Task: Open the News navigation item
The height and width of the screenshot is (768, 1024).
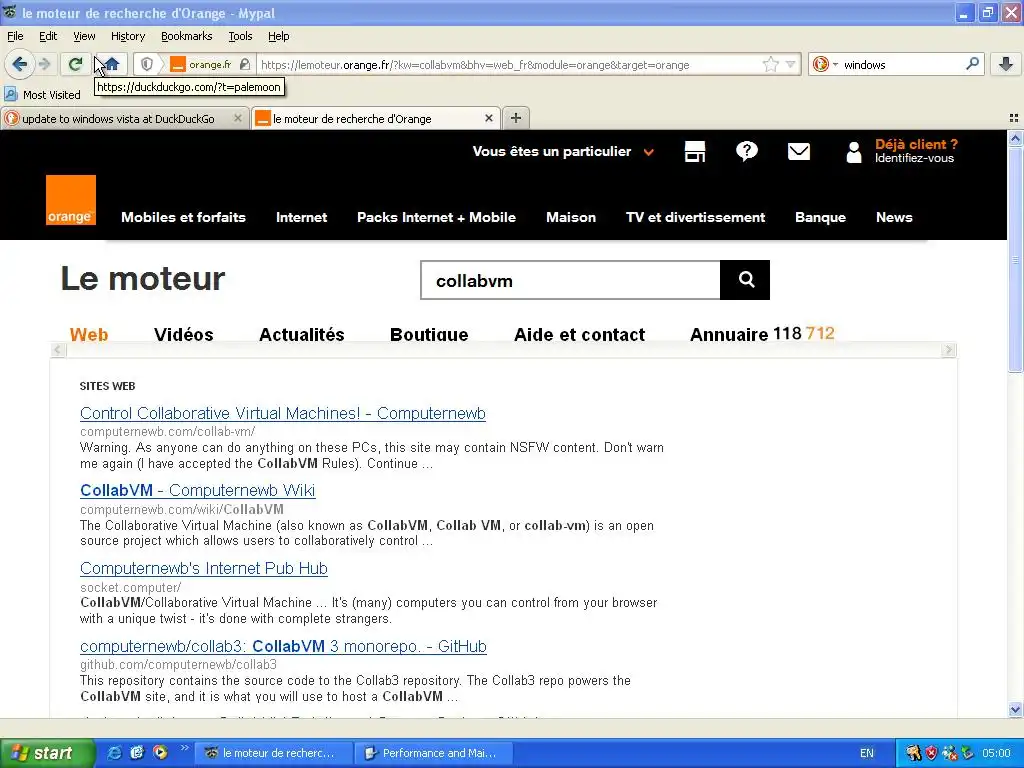Action: (x=894, y=217)
